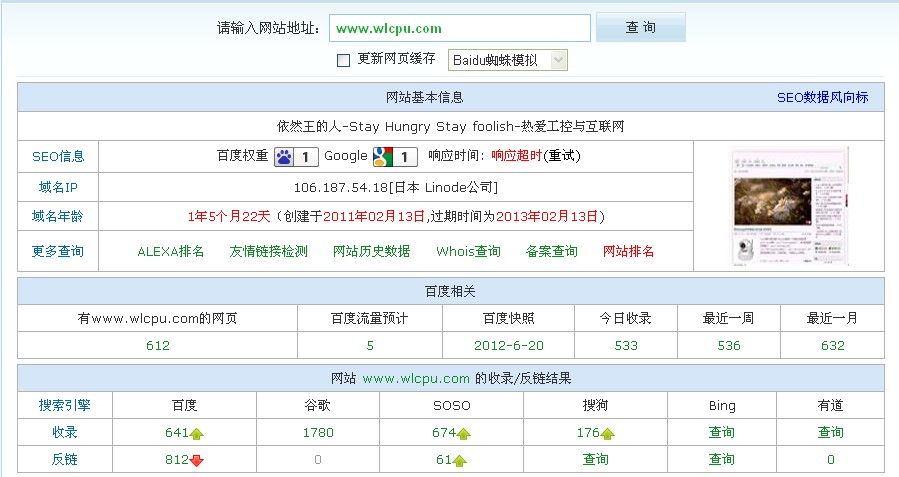Enable the 更新网页缓存 checkbox
The image size is (899, 477).
click(x=343, y=60)
